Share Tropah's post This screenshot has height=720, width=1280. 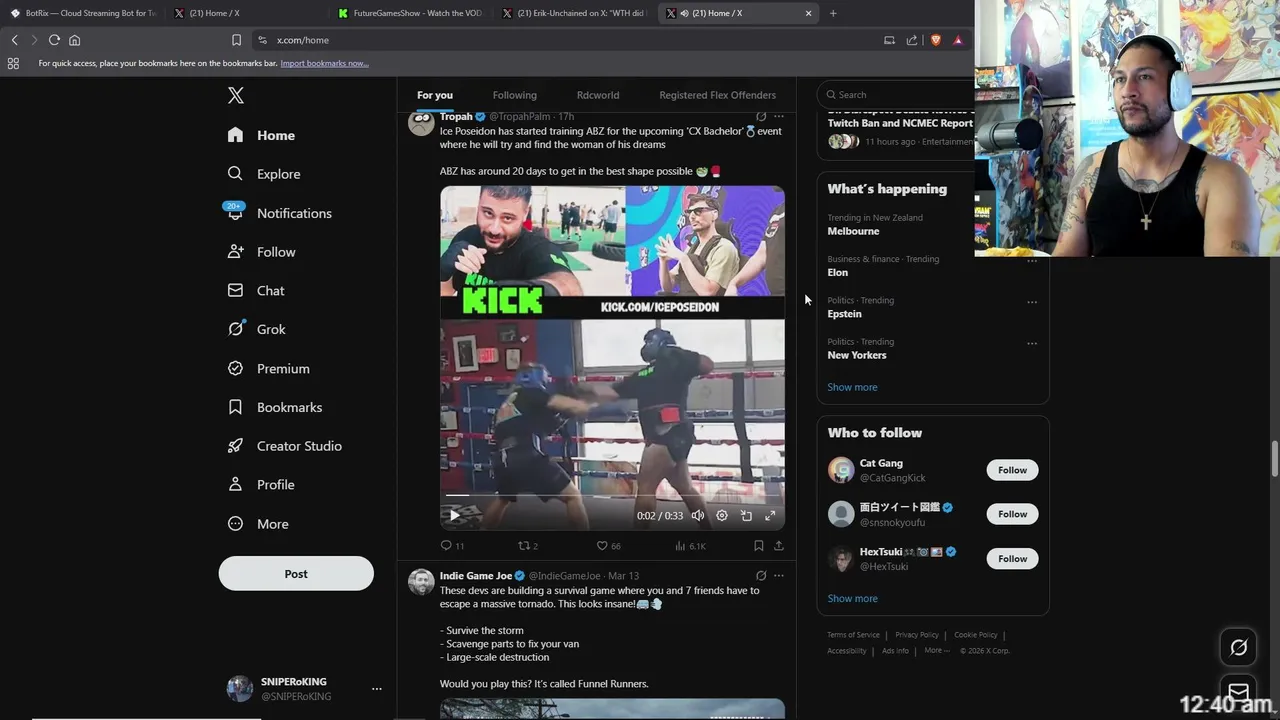[778, 546]
